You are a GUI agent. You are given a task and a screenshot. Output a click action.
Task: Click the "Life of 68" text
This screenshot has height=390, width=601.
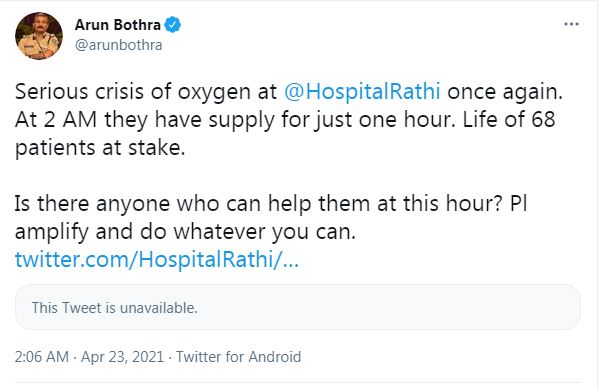[x=509, y=120]
